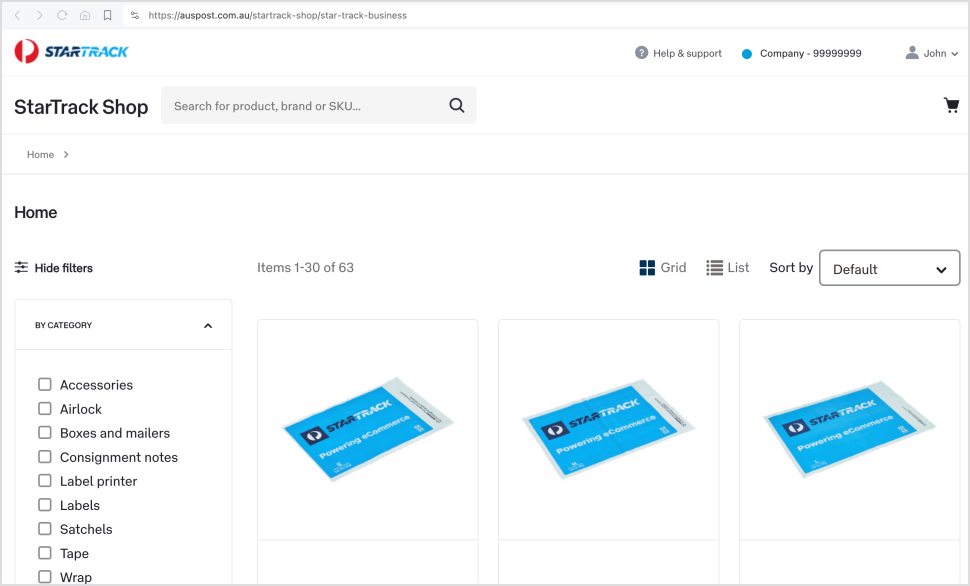Click the StarTrack logo
This screenshot has height=586, width=970.
pyautogui.click(x=71, y=51)
